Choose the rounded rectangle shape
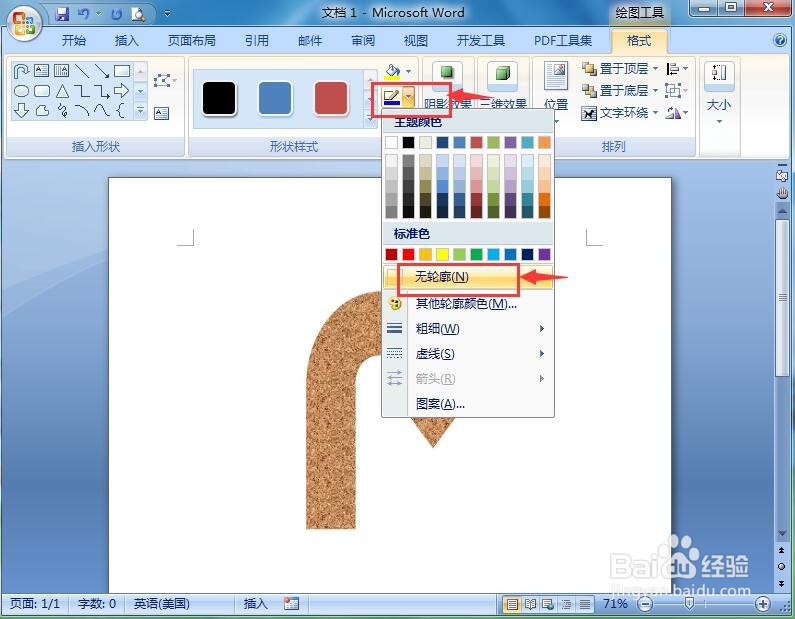This screenshot has height=619, width=795. (42, 91)
